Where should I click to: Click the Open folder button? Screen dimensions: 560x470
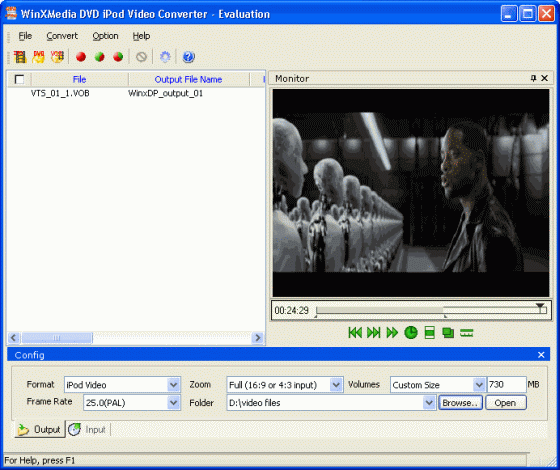click(x=505, y=403)
